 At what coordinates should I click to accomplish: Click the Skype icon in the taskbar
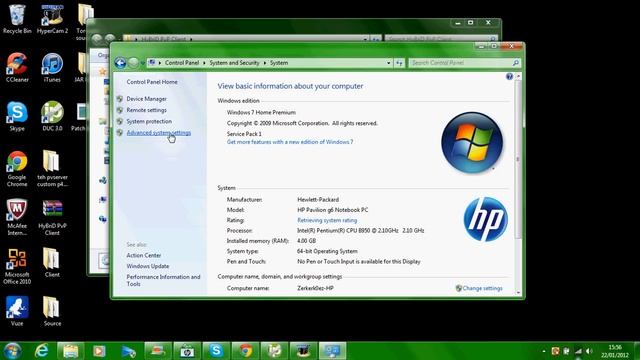(x=216, y=351)
